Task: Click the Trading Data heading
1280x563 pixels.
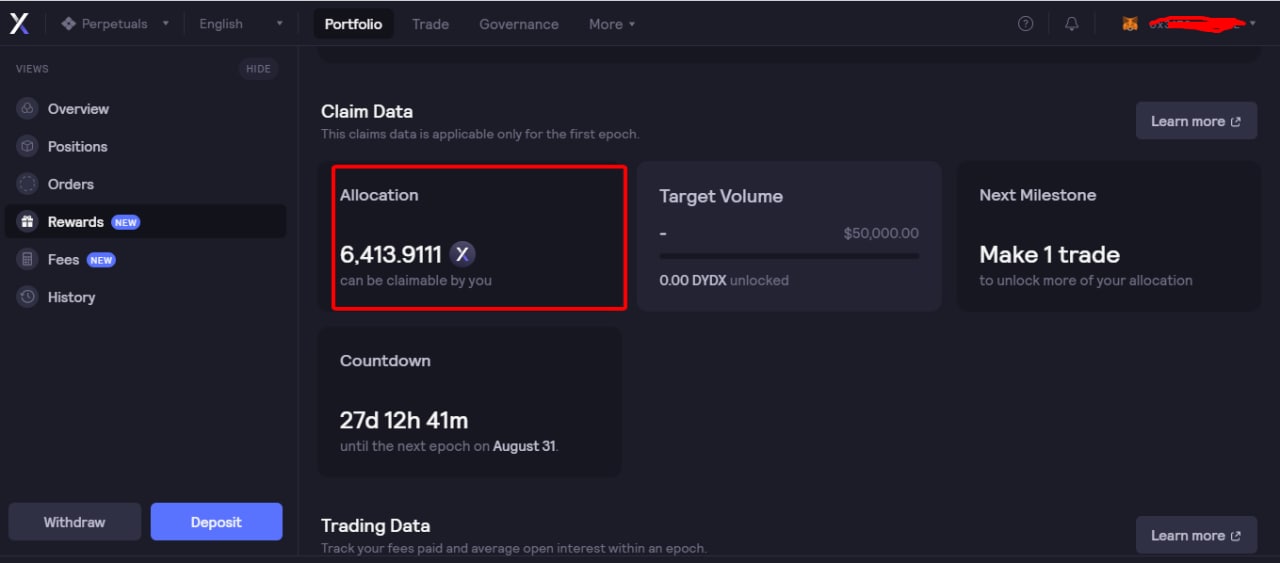Action: (375, 525)
